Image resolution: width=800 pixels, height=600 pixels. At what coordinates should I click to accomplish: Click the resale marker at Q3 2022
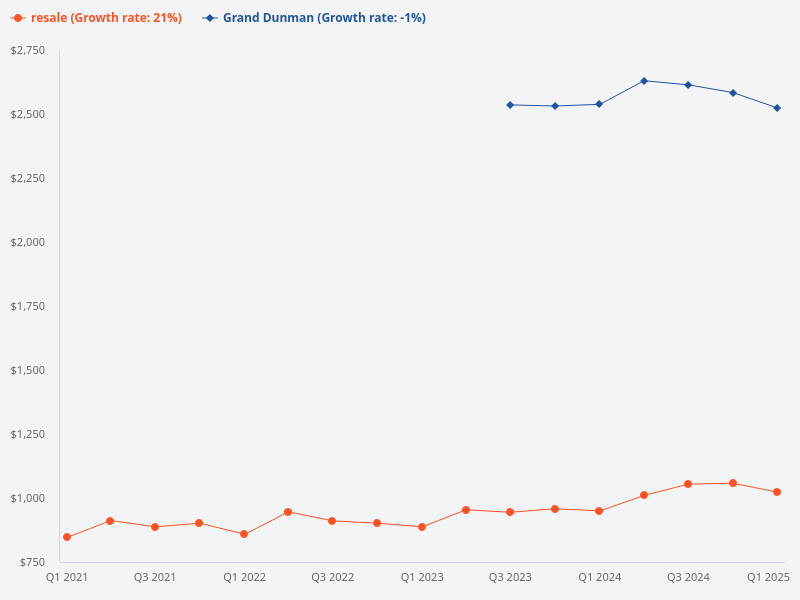point(332,521)
